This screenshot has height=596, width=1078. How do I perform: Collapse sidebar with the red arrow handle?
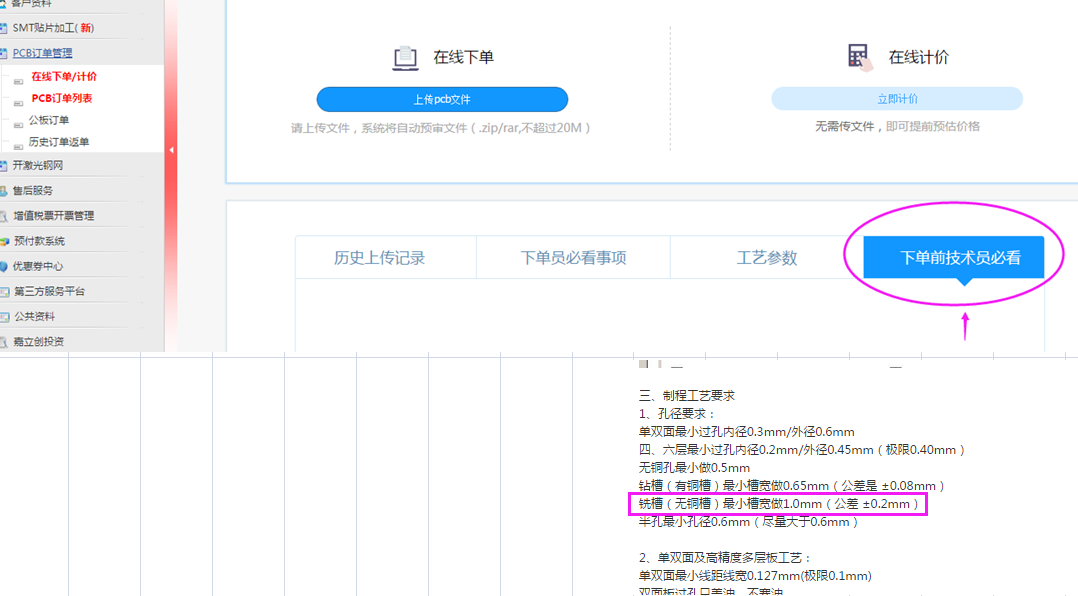tap(171, 150)
